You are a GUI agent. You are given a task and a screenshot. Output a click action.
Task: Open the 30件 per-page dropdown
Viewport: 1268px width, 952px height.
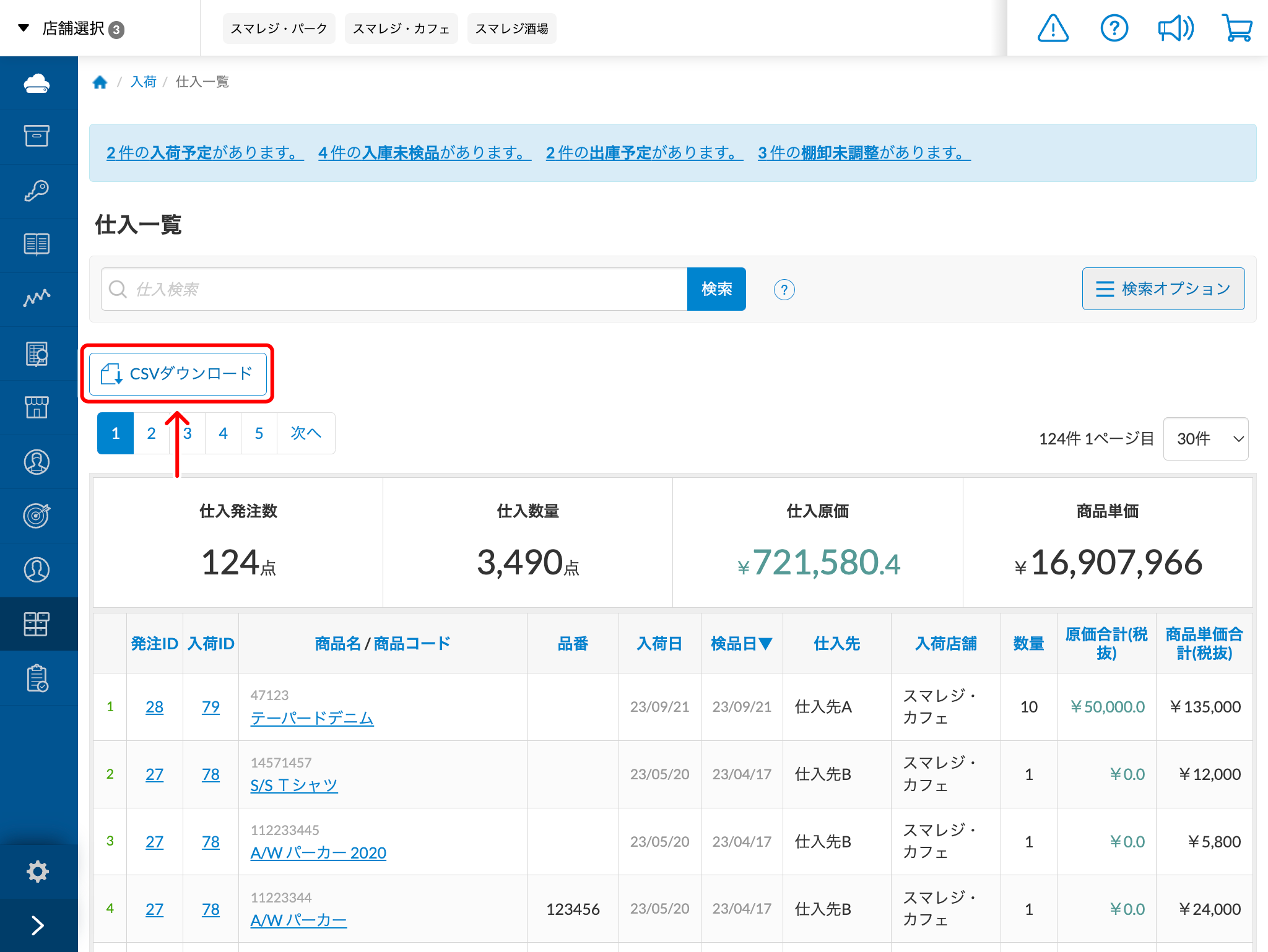pyautogui.click(x=1205, y=439)
